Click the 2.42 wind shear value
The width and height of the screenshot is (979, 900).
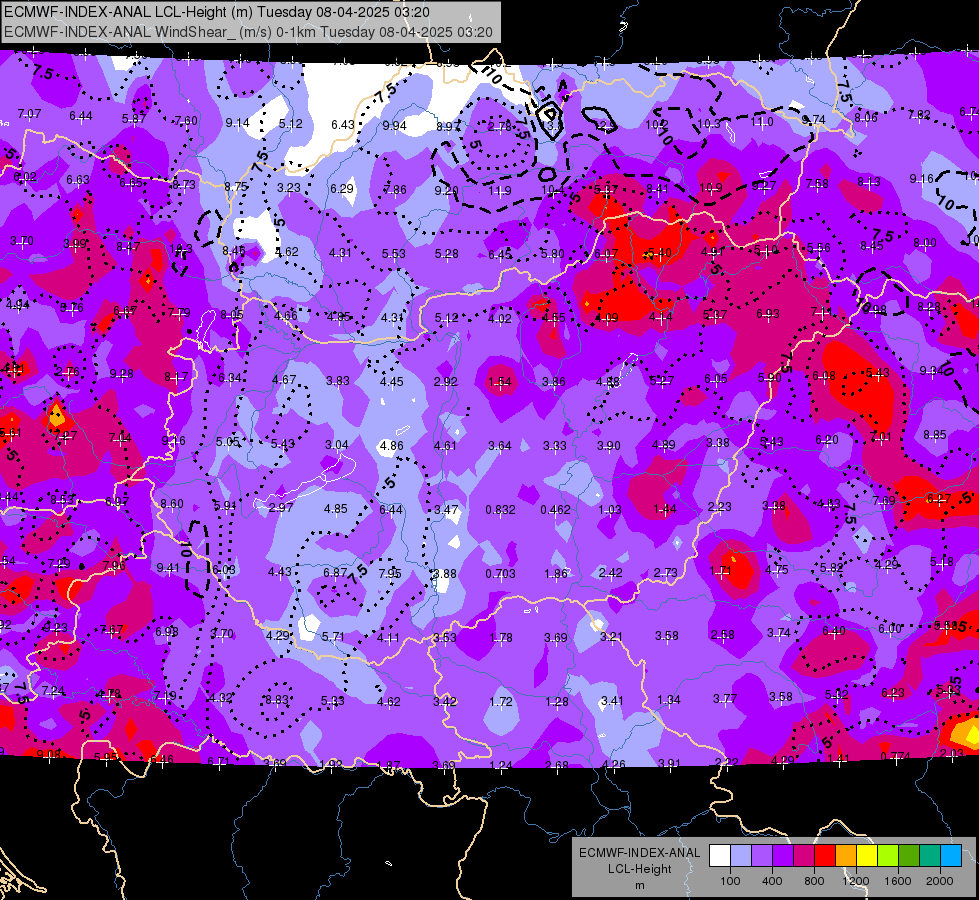(x=611, y=573)
